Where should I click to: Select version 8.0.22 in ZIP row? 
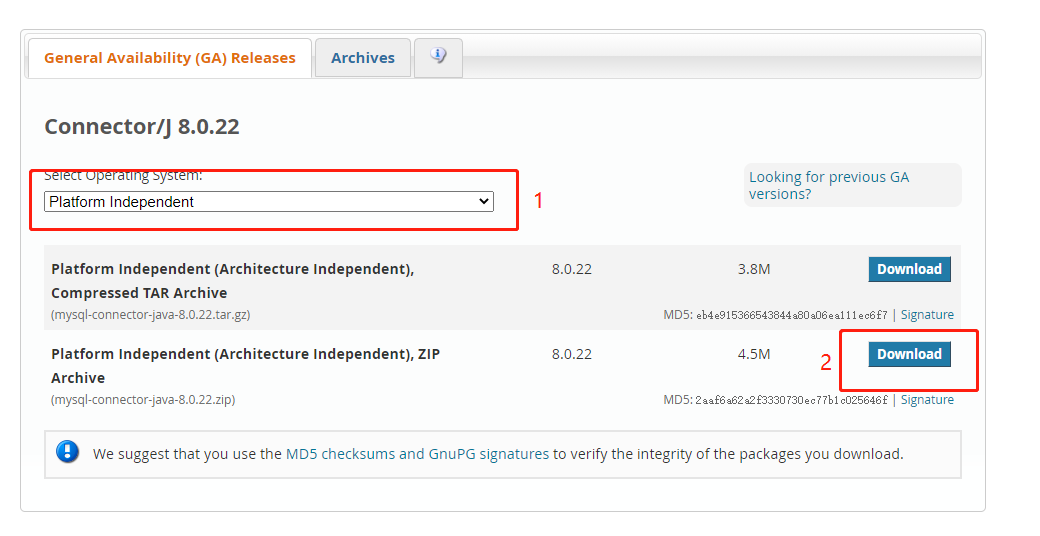pyautogui.click(x=572, y=354)
